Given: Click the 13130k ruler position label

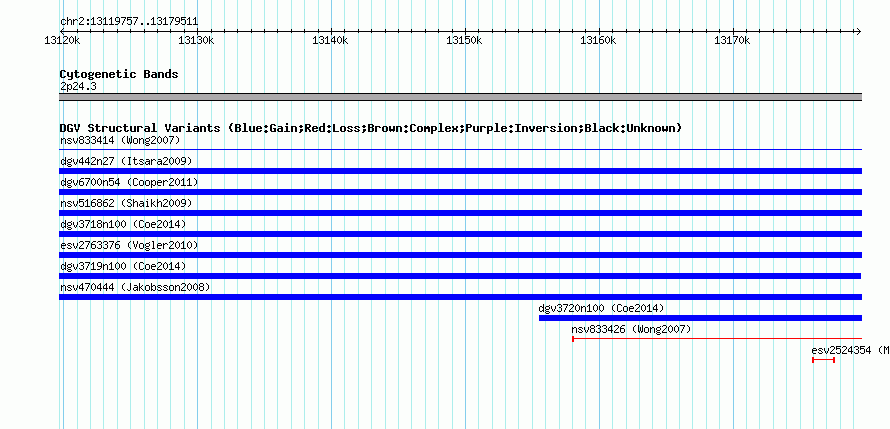Looking at the screenshot, I should click(196, 40).
